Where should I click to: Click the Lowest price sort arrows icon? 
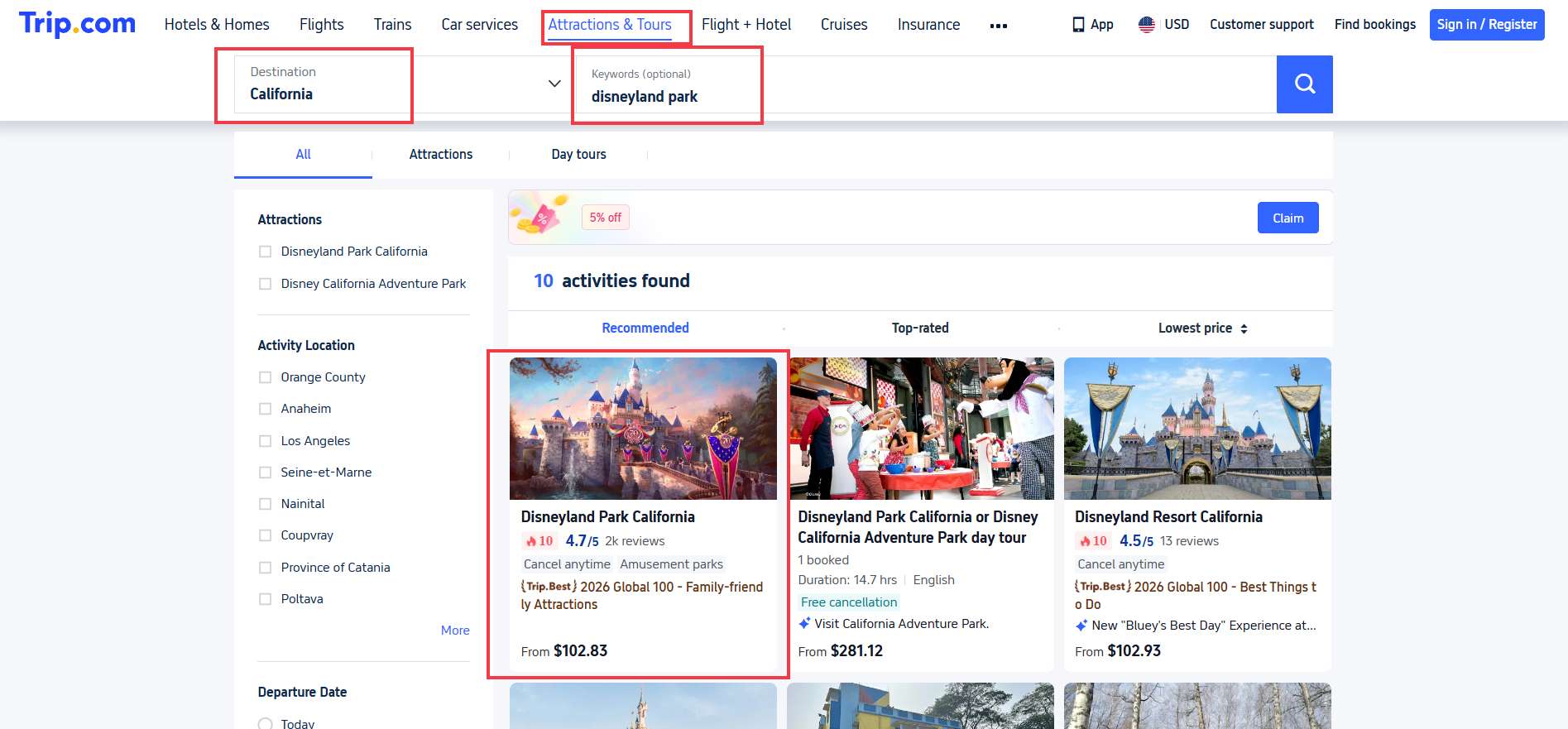[x=1244, y=329]
